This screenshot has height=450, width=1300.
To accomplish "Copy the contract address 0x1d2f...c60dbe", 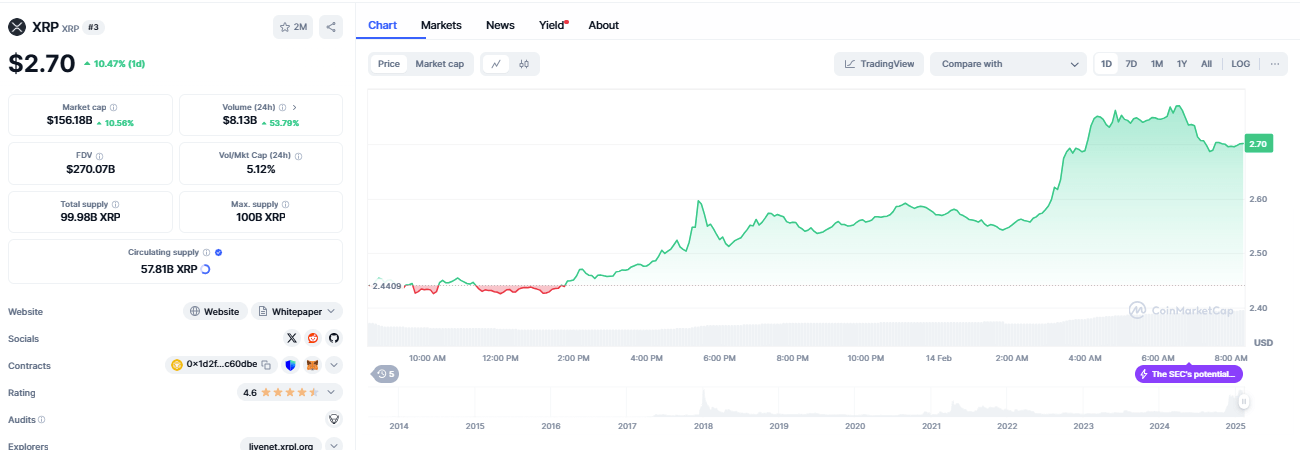I will [267, 366].
